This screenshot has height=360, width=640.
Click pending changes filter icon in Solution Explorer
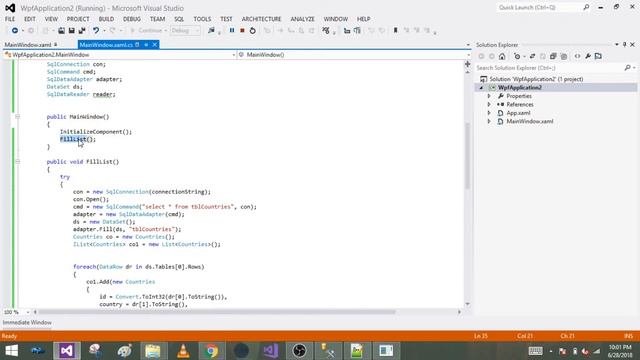518,56
